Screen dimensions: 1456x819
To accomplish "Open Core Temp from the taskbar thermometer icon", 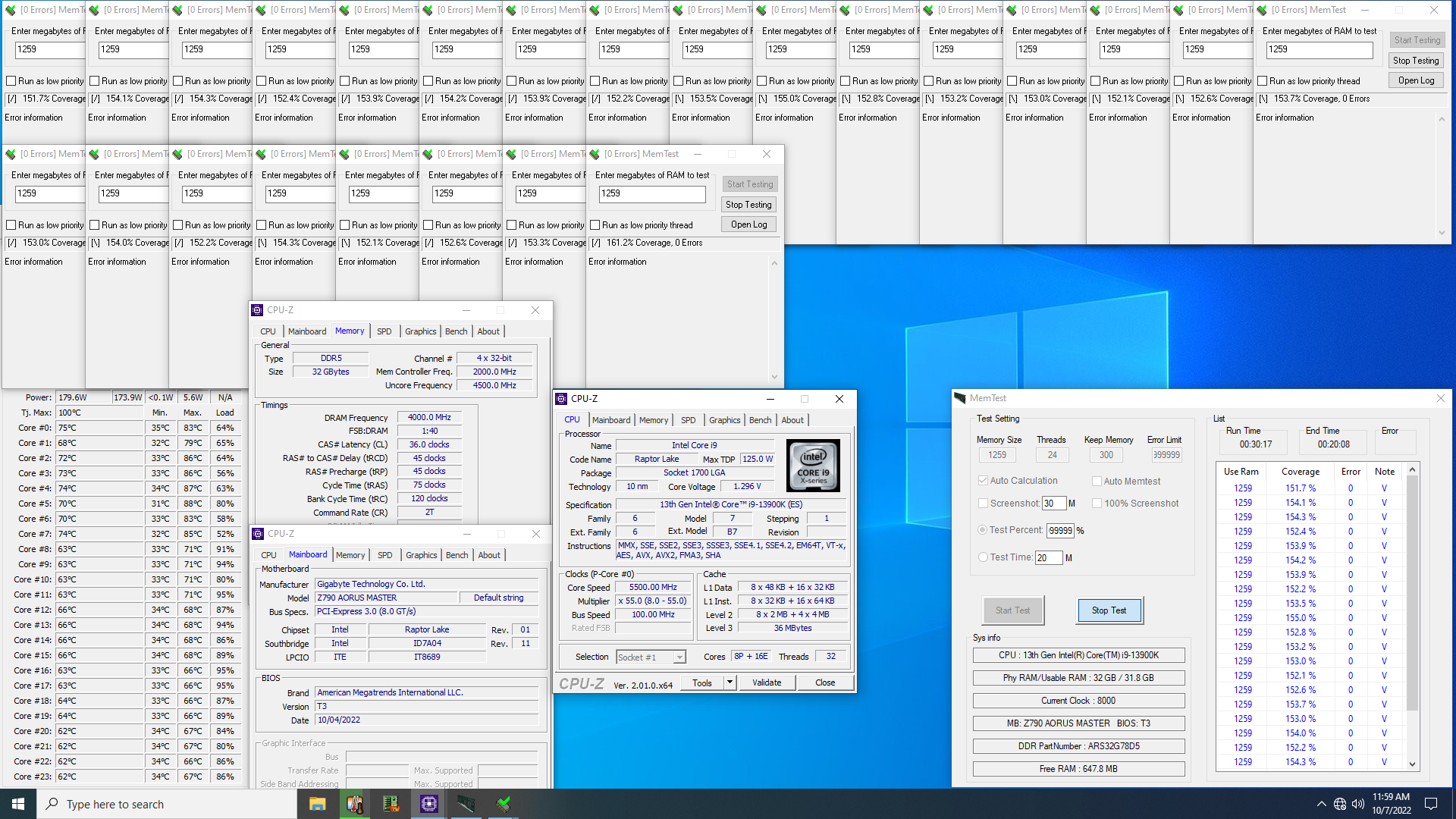I will pos(354,804).
